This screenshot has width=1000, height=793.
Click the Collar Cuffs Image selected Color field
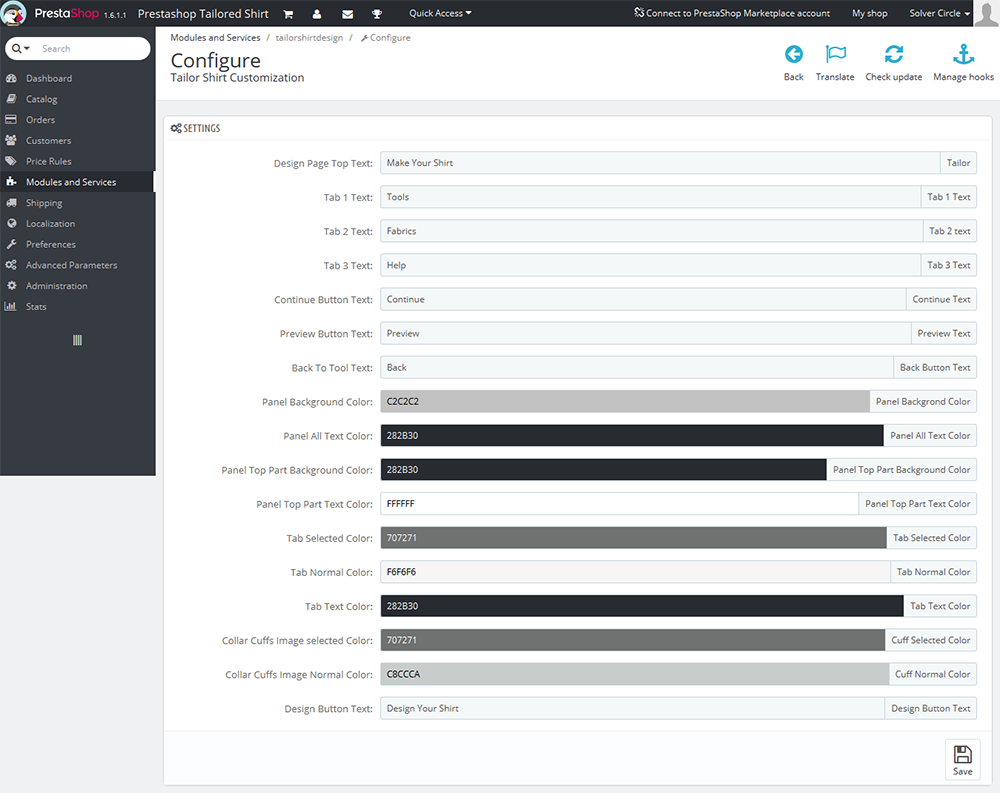point(633,640)
